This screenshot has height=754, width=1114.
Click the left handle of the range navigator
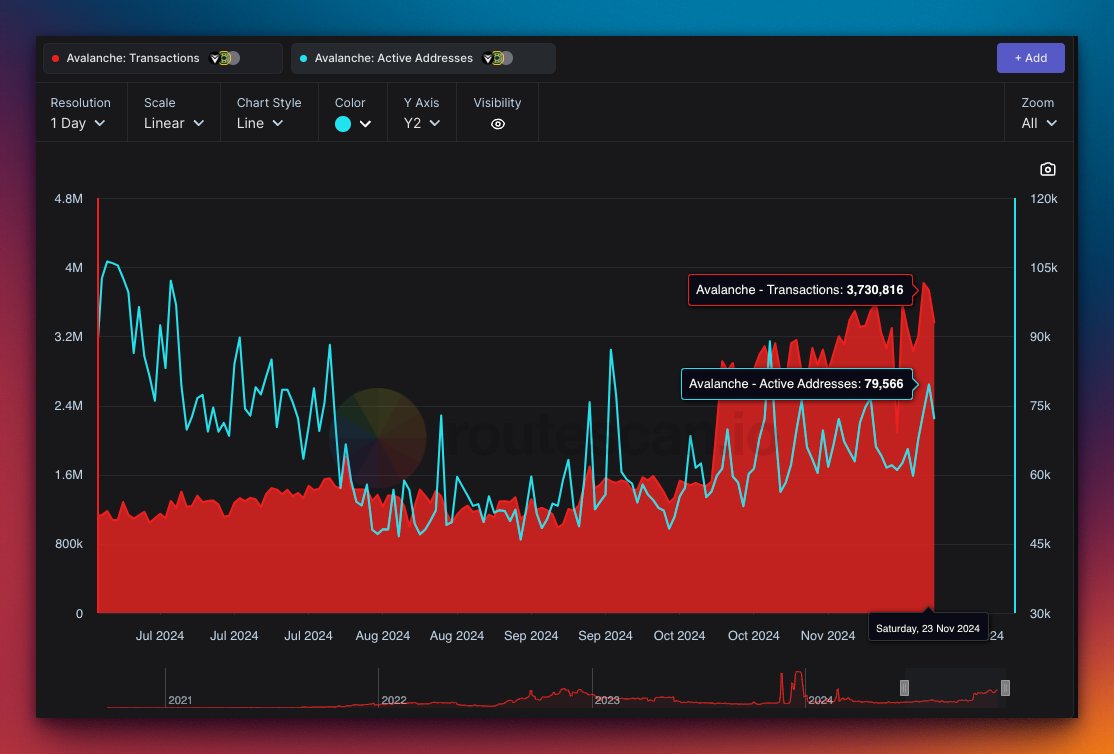(x=904, y=687)
